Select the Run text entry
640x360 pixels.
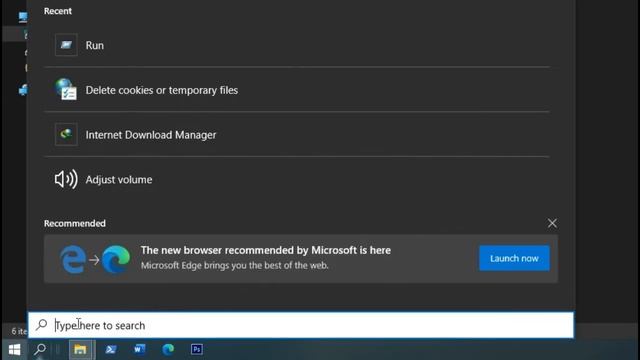click(x=95, y=45)
